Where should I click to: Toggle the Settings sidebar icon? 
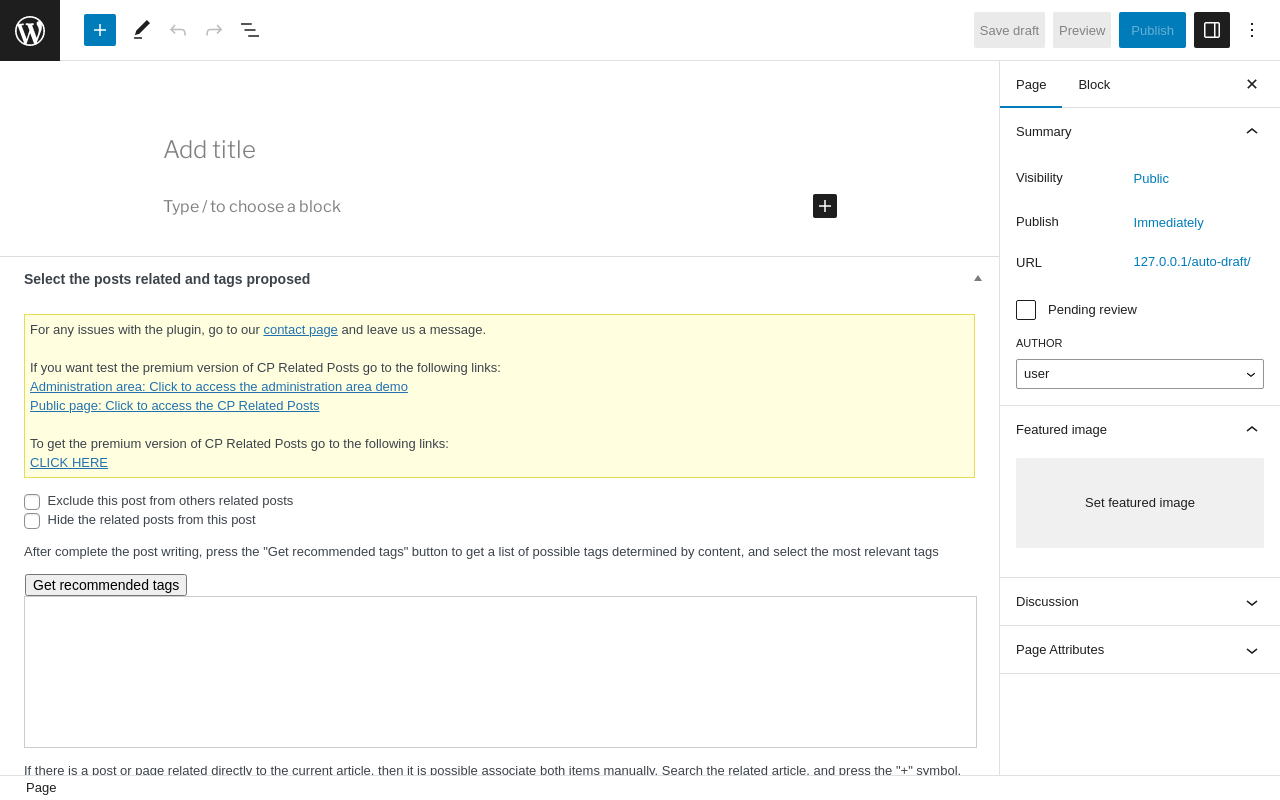[x=1212, y=30]
